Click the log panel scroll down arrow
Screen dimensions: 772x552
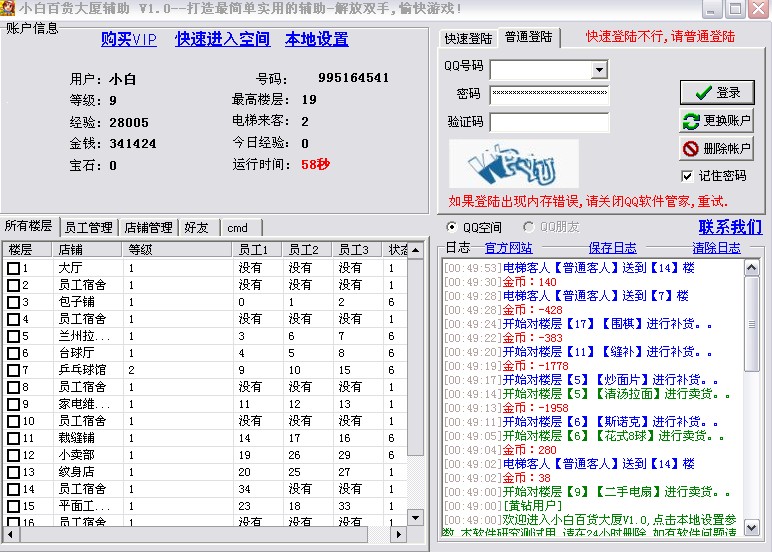[x=751, y=527]
